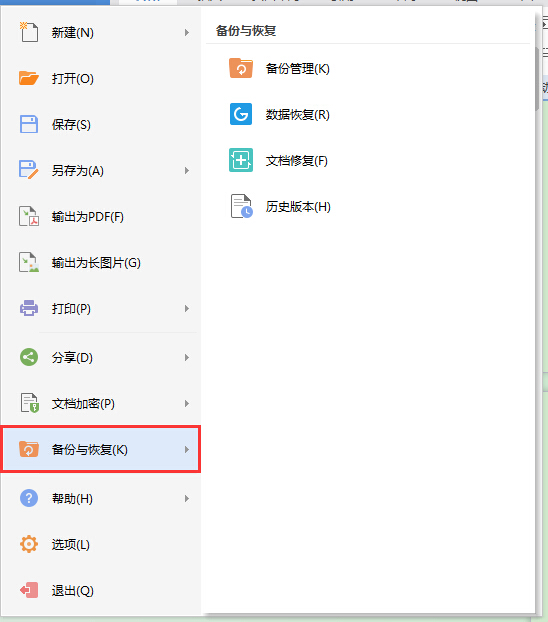The image size is (548, 622).
Task: Expand the 另存为(A) submenu arrow
Action: tap(187, 171)
